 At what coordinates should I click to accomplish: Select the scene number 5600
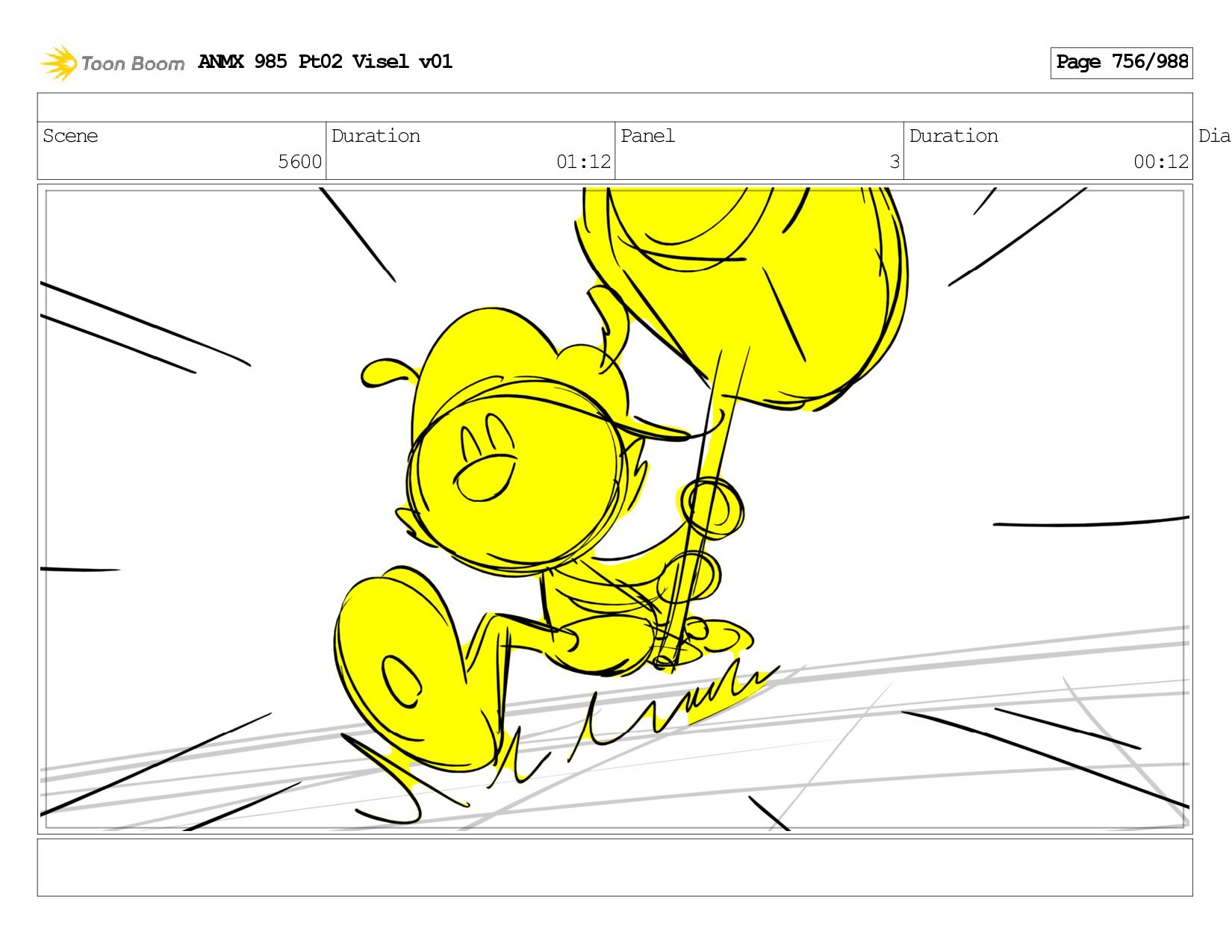[x=299, y=162]
